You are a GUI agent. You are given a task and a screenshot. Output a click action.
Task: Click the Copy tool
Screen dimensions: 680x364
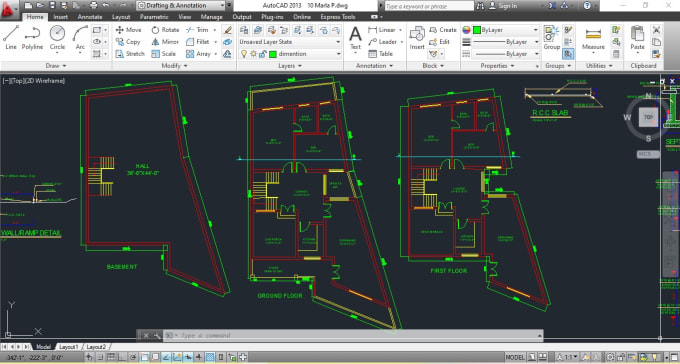128,42
